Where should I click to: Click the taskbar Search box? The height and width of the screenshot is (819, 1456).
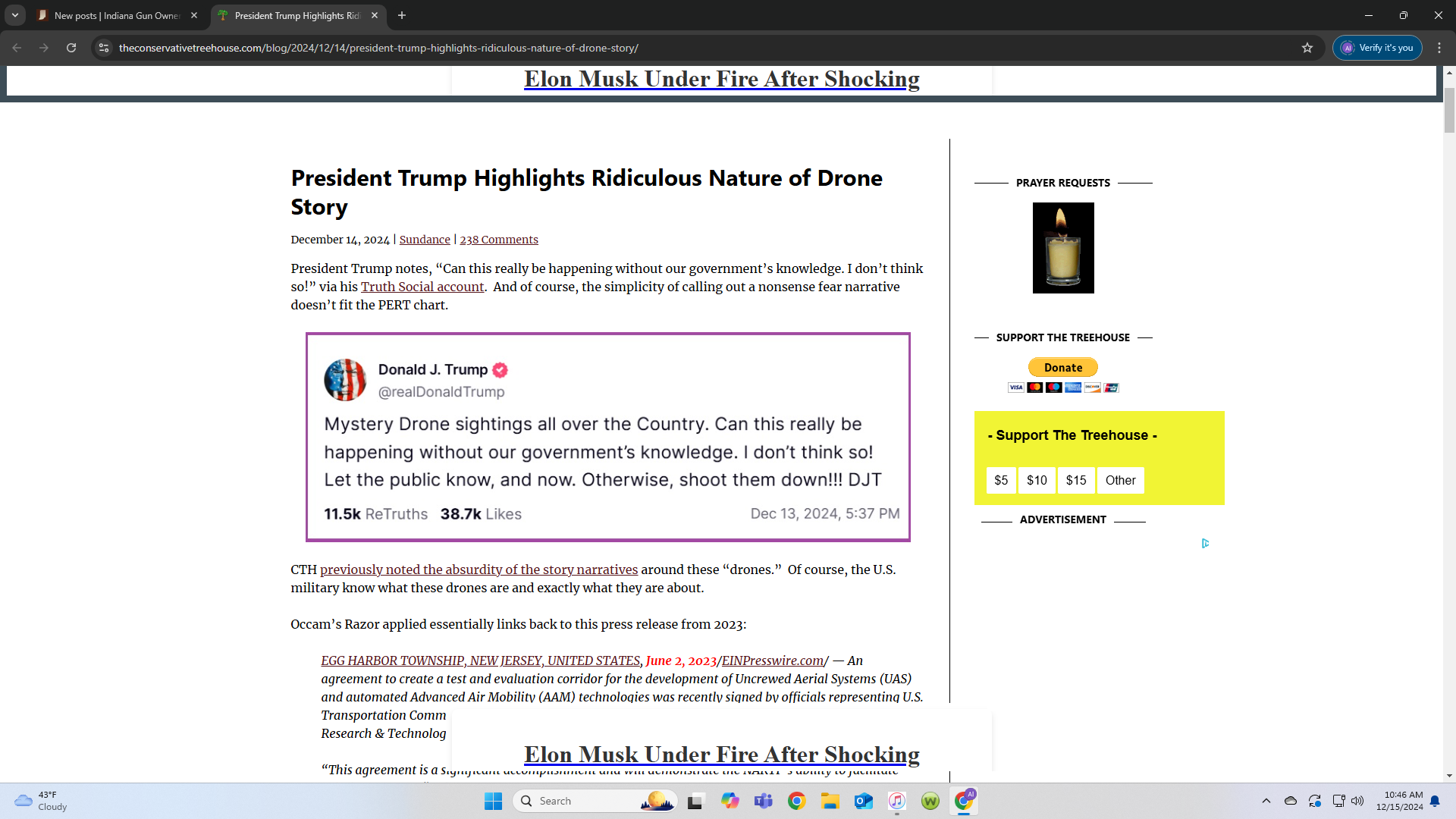click(x=595, y=801)
